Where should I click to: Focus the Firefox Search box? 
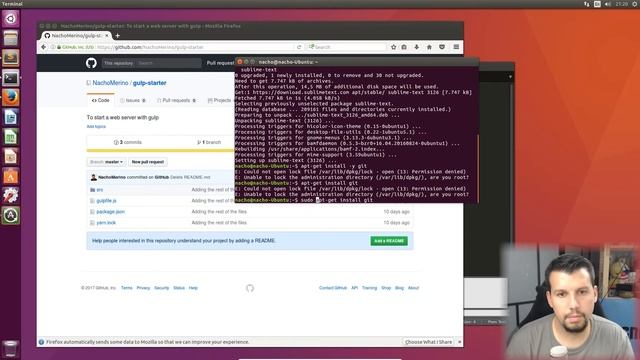coord(346,47)
